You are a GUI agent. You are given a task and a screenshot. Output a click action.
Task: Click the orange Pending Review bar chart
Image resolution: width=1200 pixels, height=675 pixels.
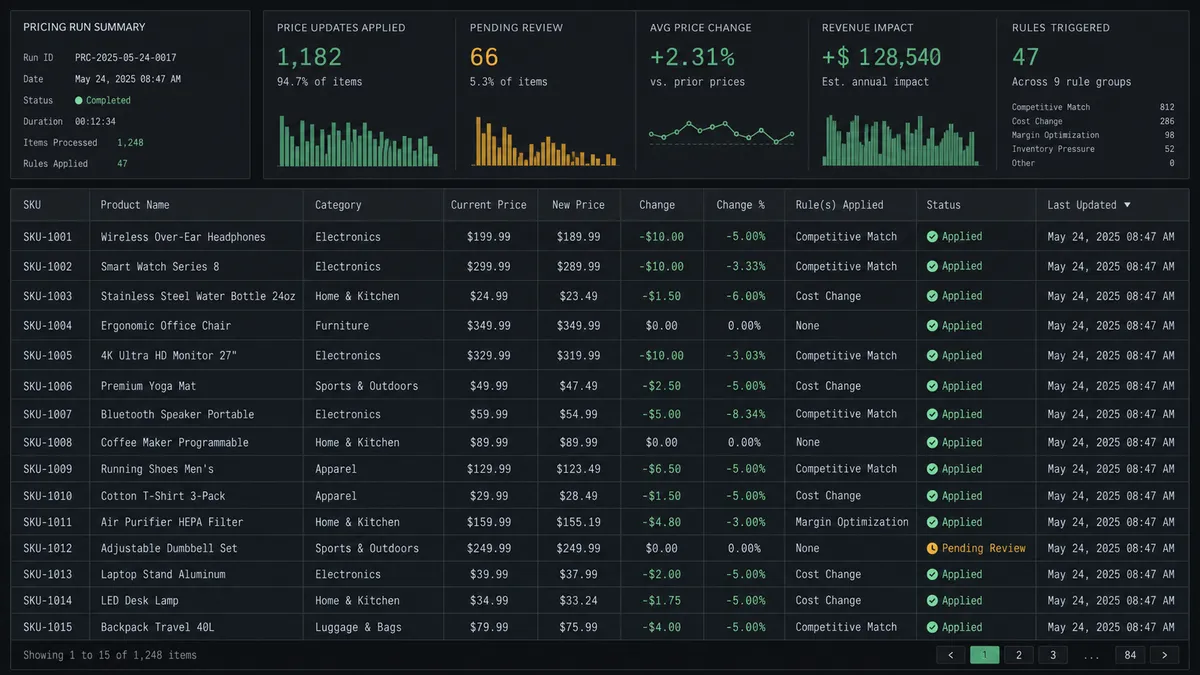pyautogui.click(x=546, y=141)
